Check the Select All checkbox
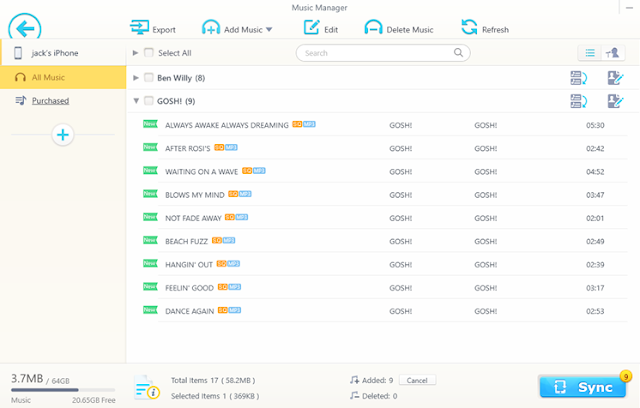The height and width of the screenshot is (408, 640). click(149, 53)
